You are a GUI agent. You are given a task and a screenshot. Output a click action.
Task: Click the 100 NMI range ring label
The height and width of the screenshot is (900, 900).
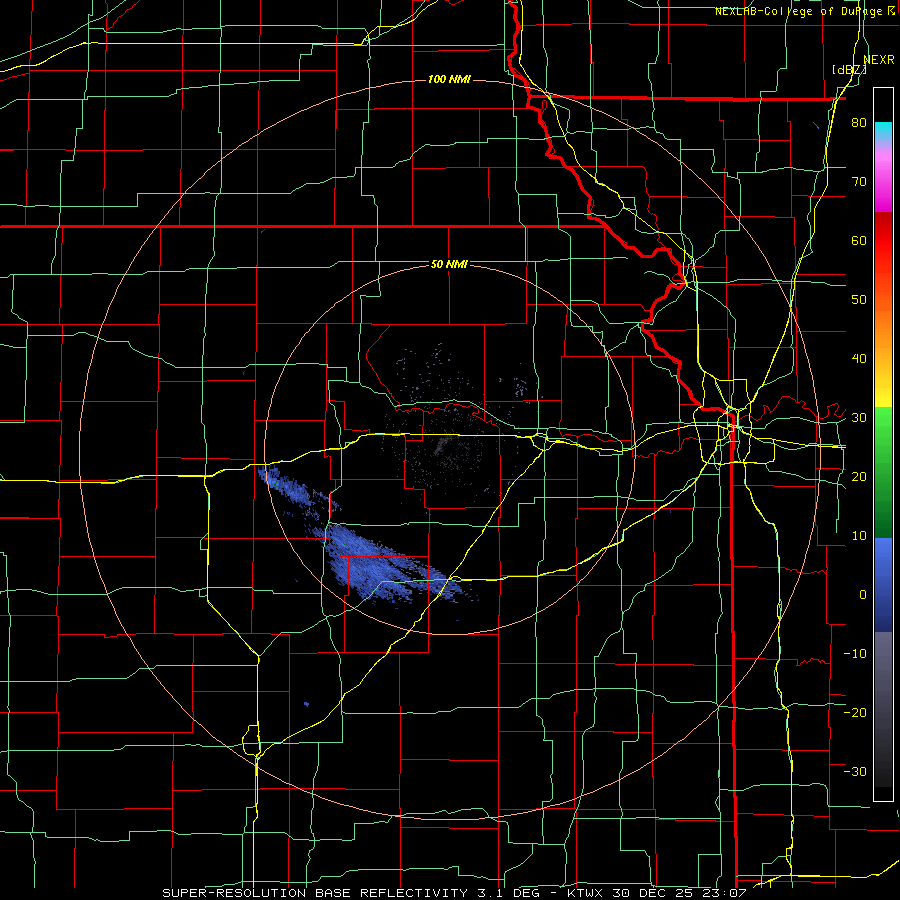click(449, 79)
